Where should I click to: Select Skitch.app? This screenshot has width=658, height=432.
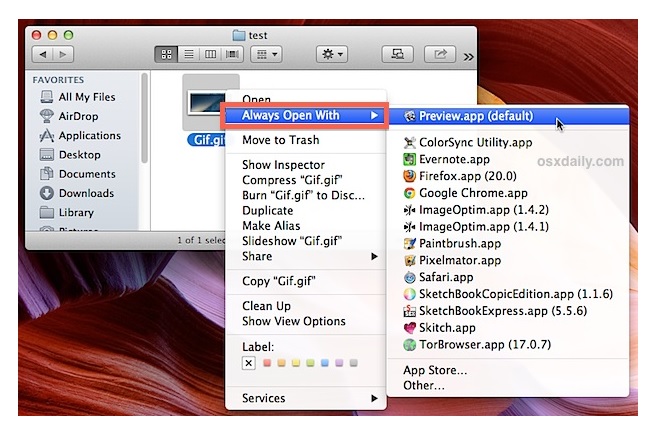tap(508, 327)
